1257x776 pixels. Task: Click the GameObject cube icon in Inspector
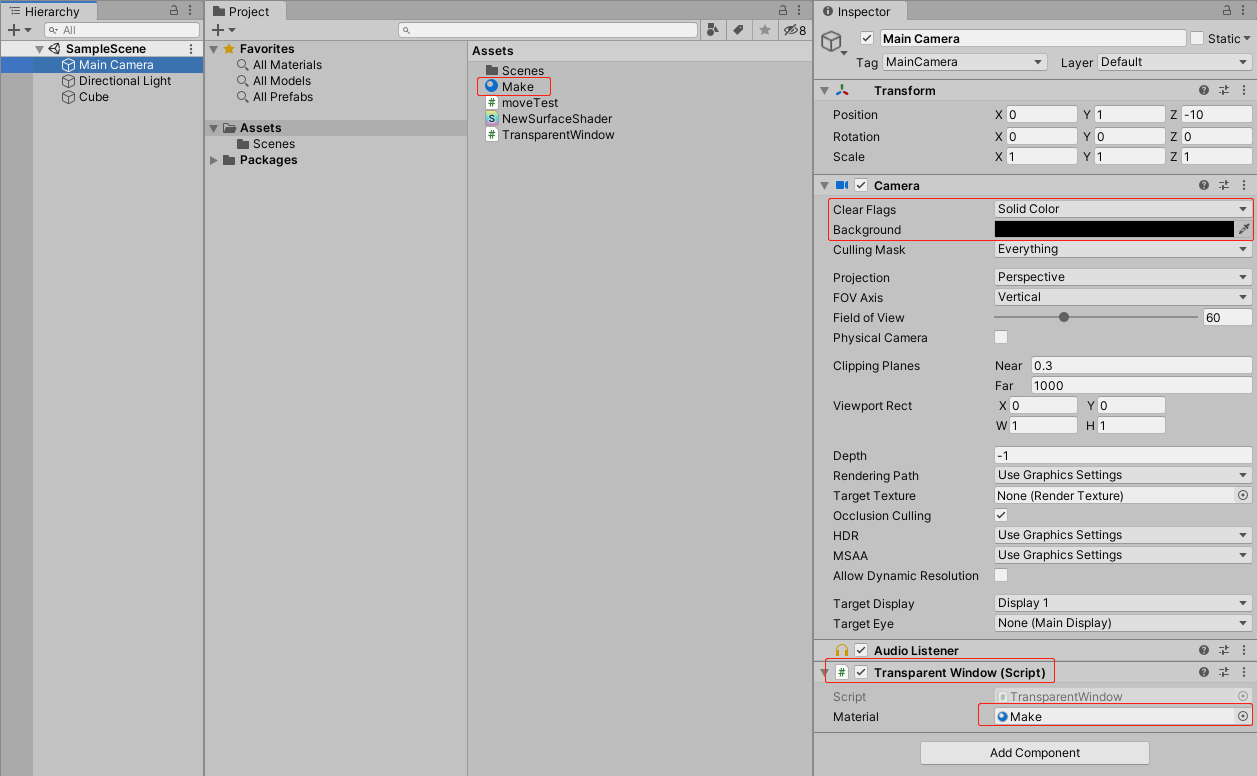[831, 41]
